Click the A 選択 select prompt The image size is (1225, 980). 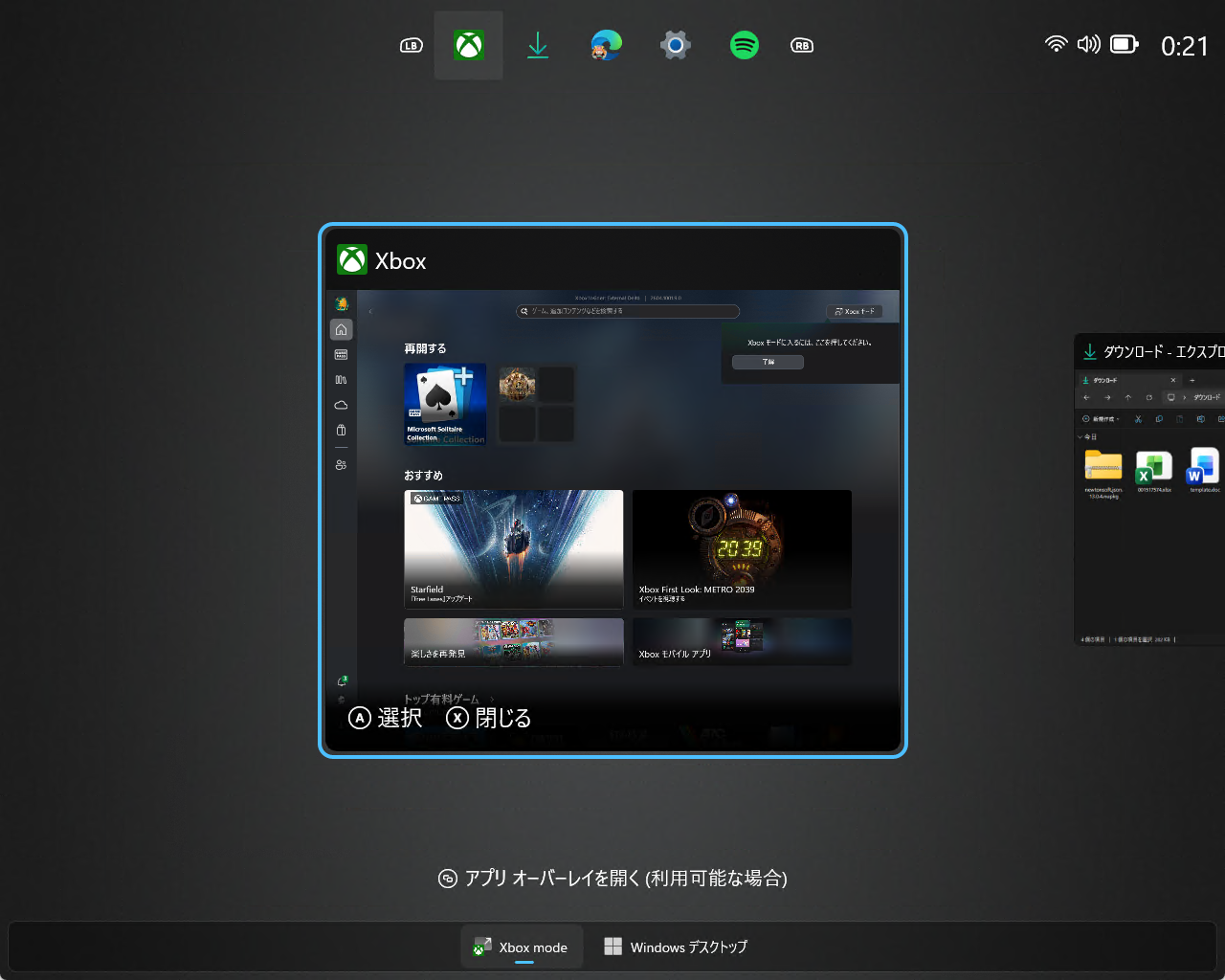(386, 718)
